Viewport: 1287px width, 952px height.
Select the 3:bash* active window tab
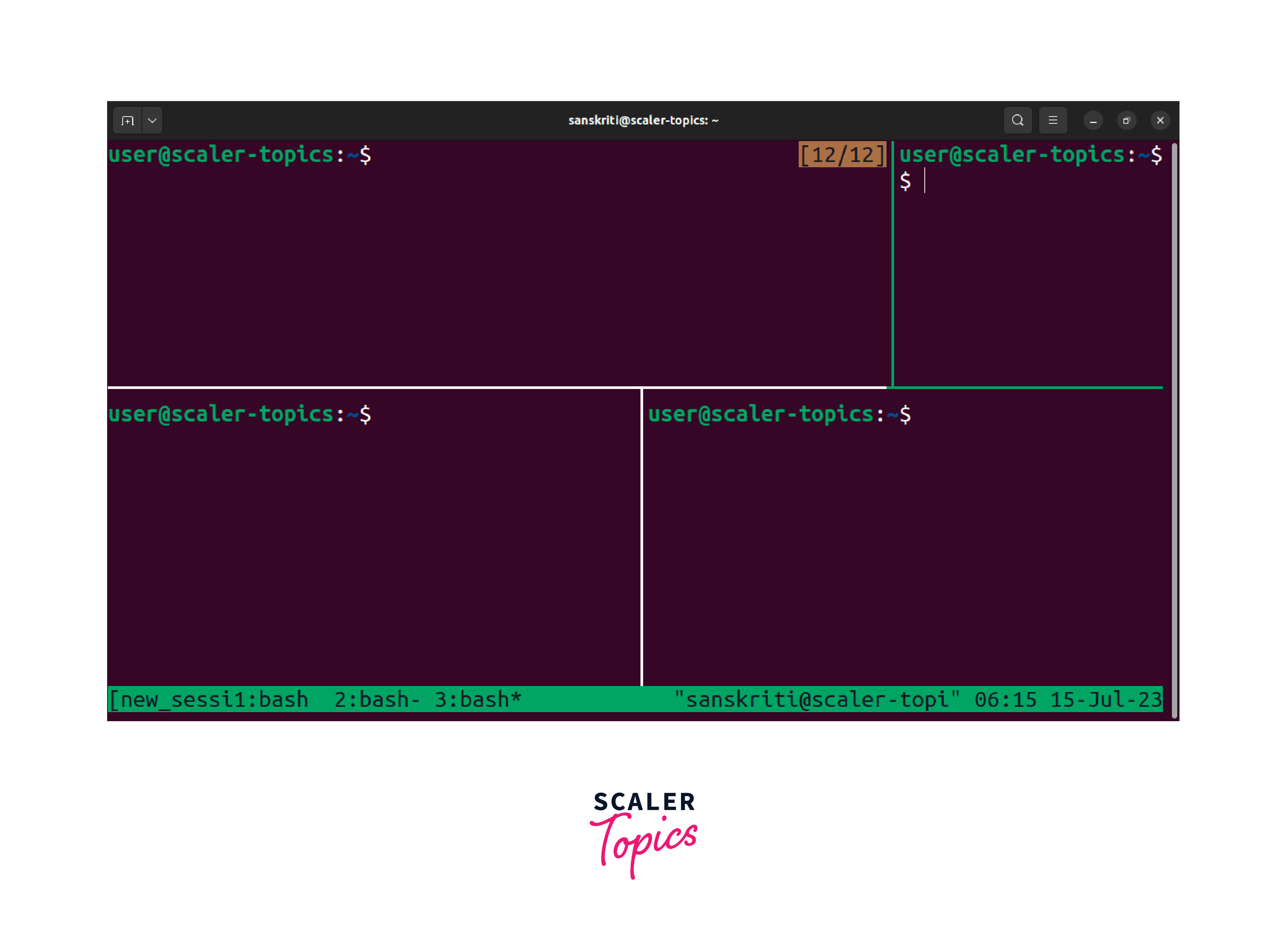pyautogui.click(x=478, y=700)
